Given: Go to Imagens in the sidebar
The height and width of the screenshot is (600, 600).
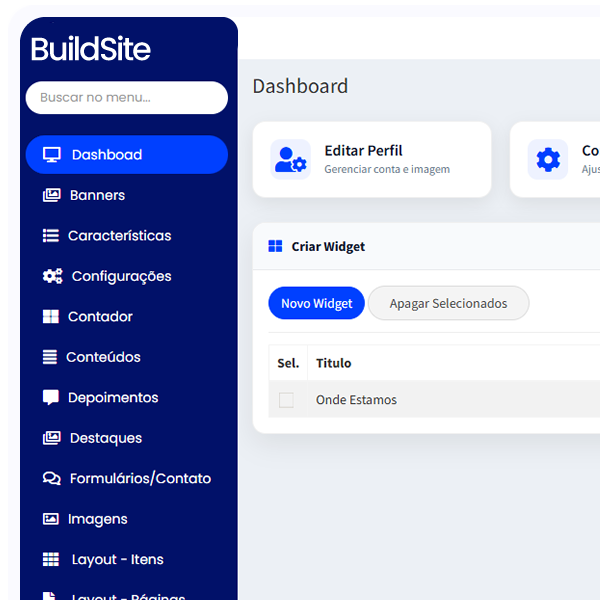Looking at the screenshot, I should (x=97, y=519).
